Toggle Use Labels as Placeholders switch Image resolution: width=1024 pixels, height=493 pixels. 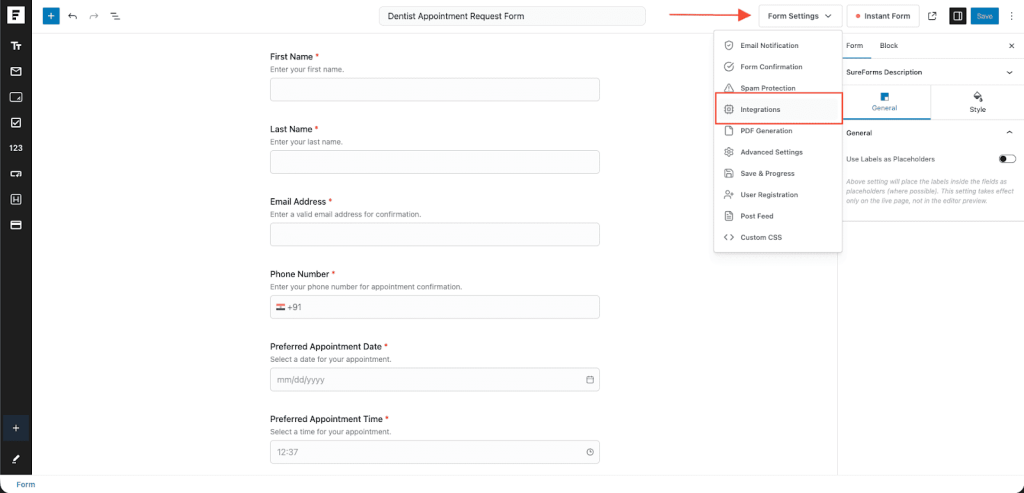(x=1006, y=159)
